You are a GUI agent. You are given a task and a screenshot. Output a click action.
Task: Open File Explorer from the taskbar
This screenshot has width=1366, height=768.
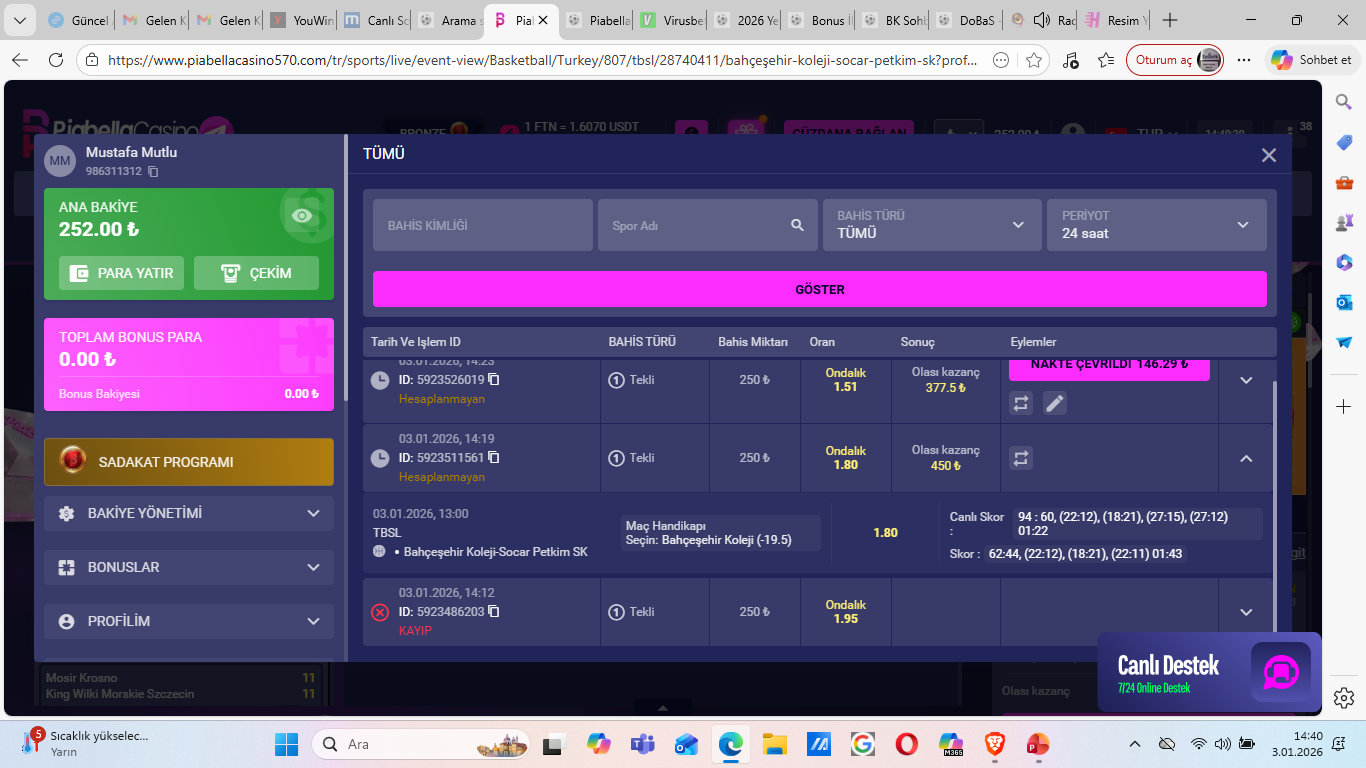pyautogui.click(x=774, y=744)
